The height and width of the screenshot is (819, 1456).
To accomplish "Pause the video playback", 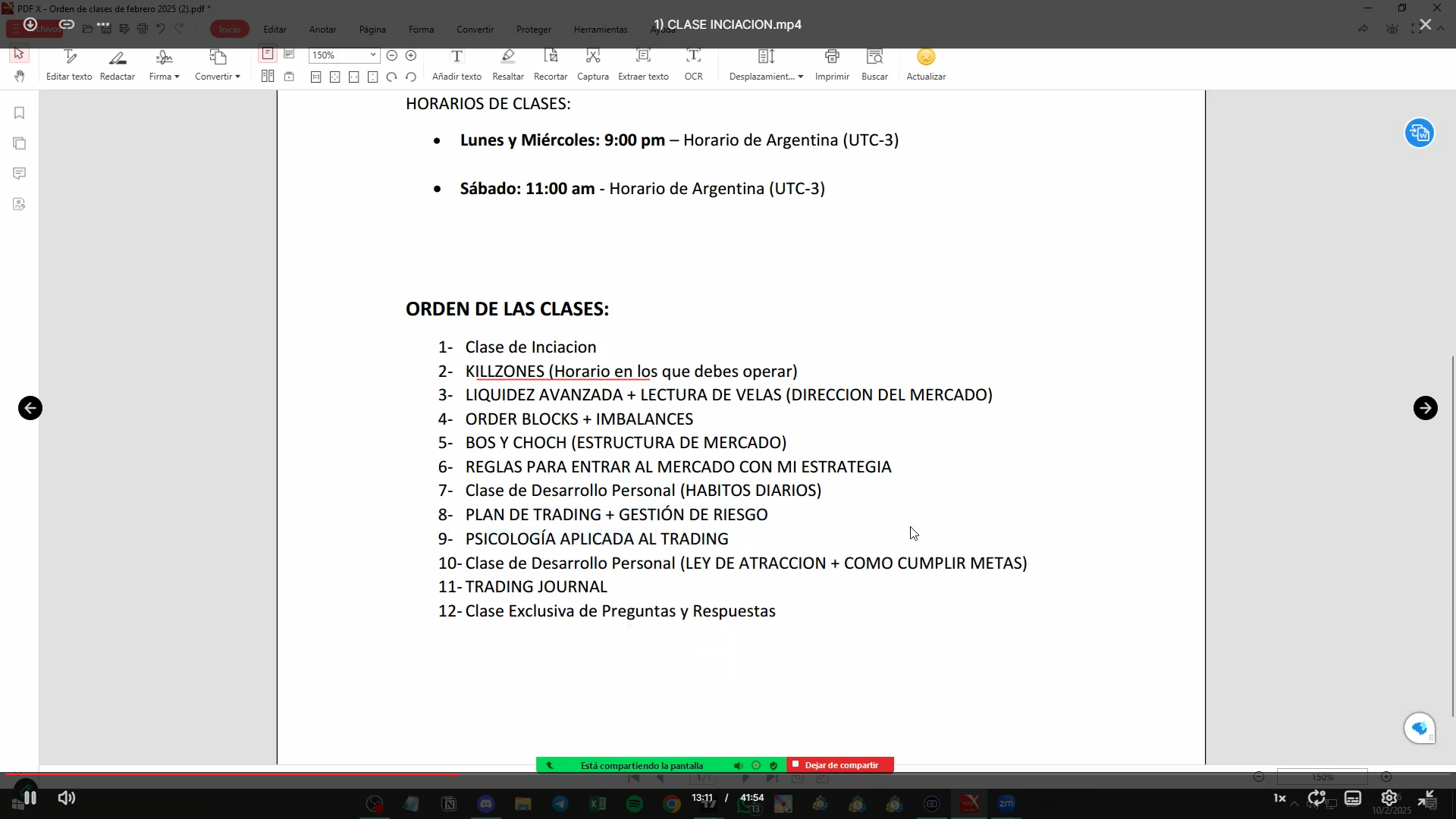I will click(30, 798).
